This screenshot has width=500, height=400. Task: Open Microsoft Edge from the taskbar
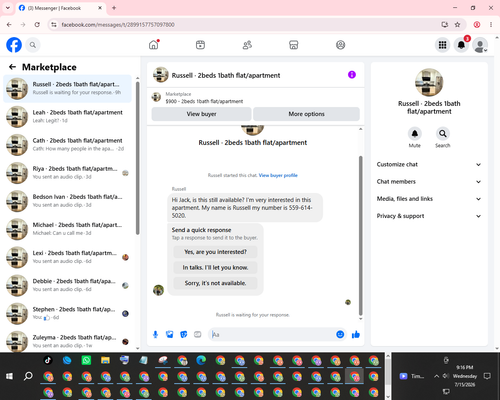point(201,360)
